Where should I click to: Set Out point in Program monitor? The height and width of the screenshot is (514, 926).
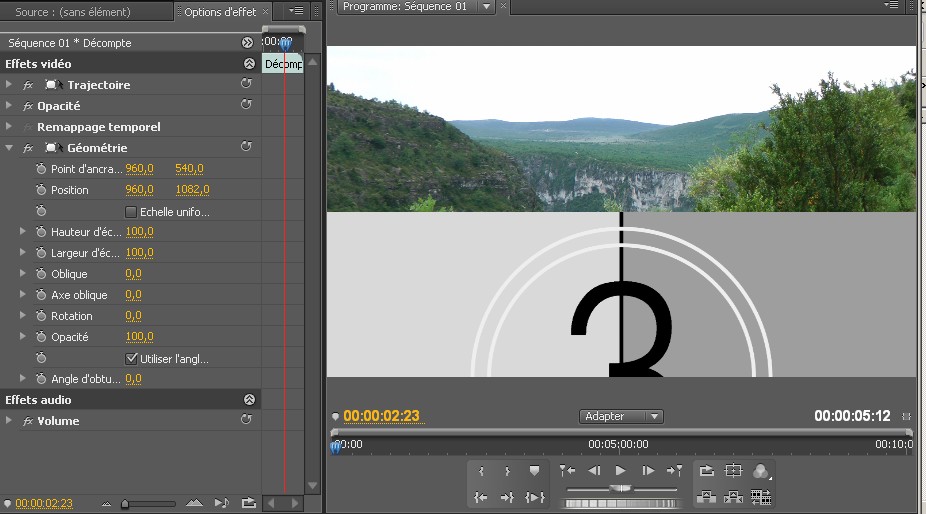pos(507,471)
